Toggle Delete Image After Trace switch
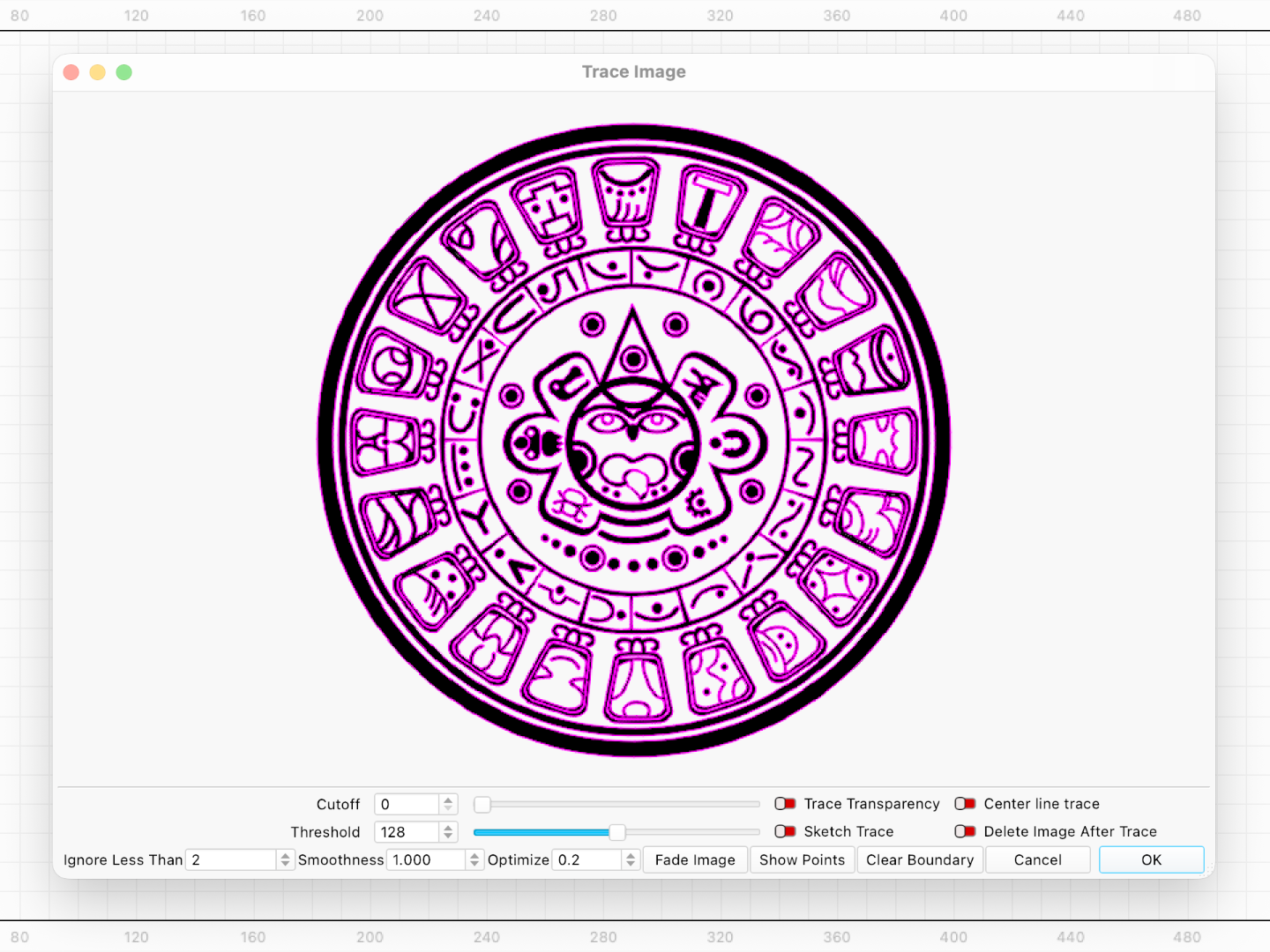Screen dimensions: 1270x952 pos(965,831)
